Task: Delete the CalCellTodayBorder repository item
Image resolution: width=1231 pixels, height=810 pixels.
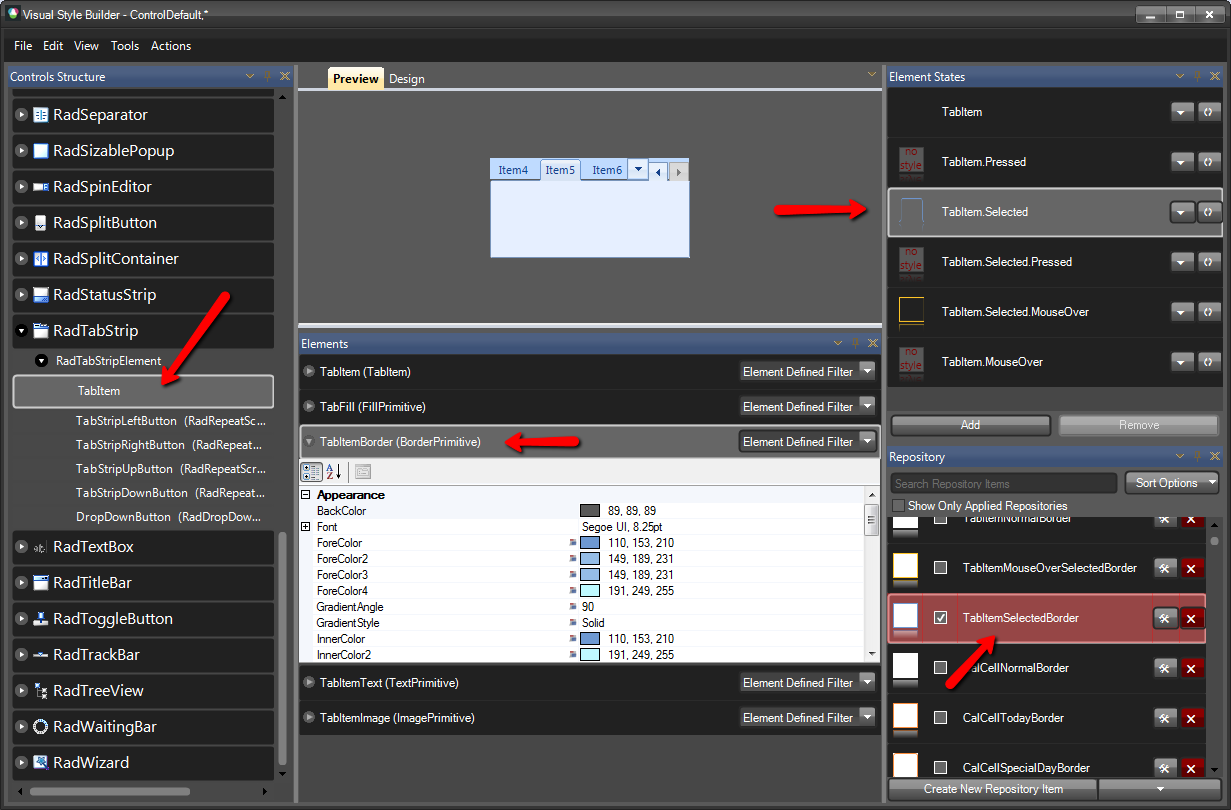Action: (1191, 718)
